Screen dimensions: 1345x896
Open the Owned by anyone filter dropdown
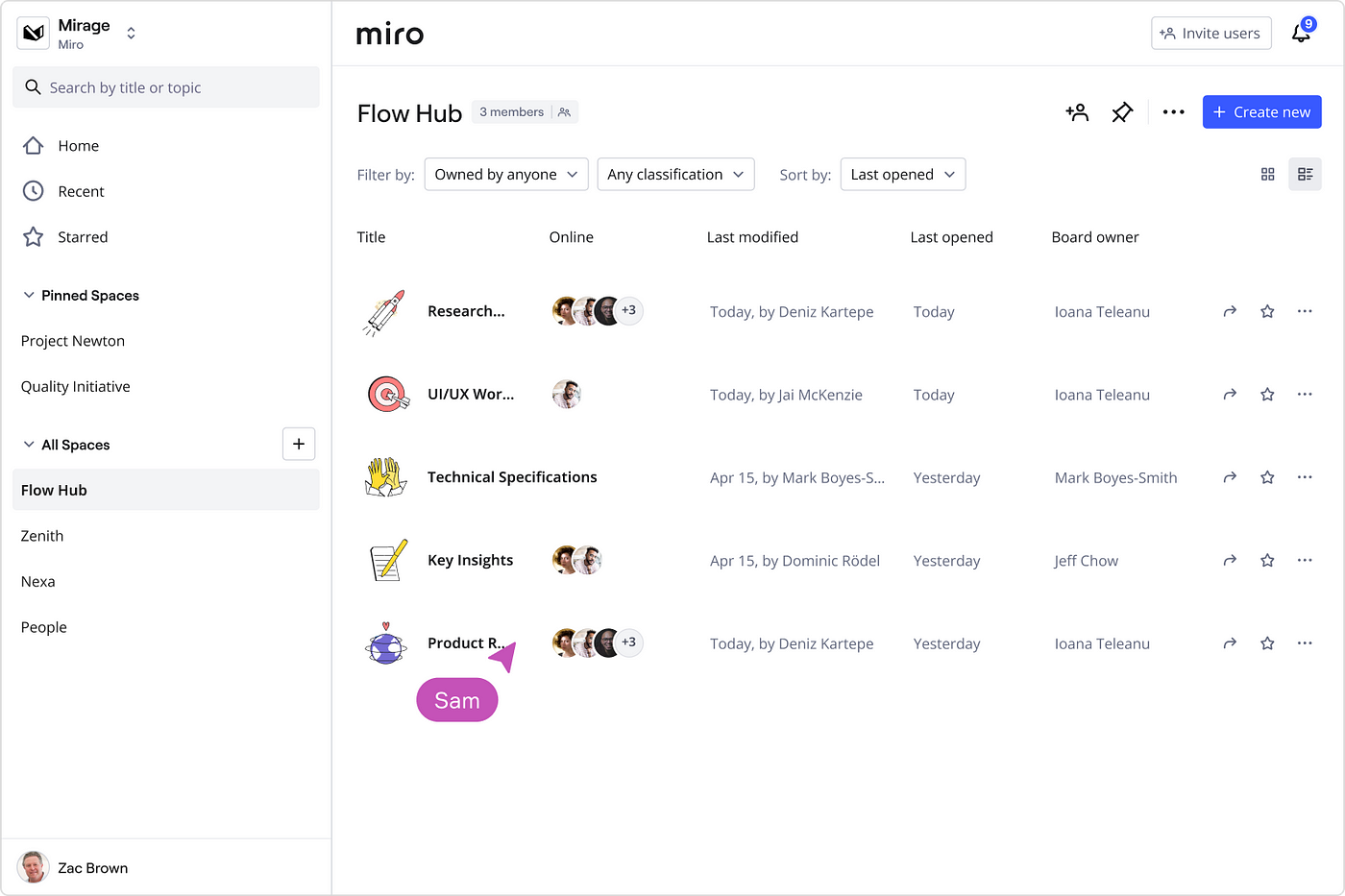pyautogui.click(x=506, y=174)
